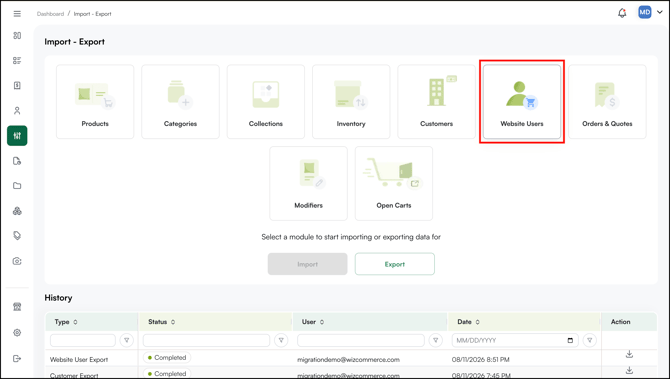This screenshot has height=379, width=670.
Task: Sort history by Type column
Action: 75,322
